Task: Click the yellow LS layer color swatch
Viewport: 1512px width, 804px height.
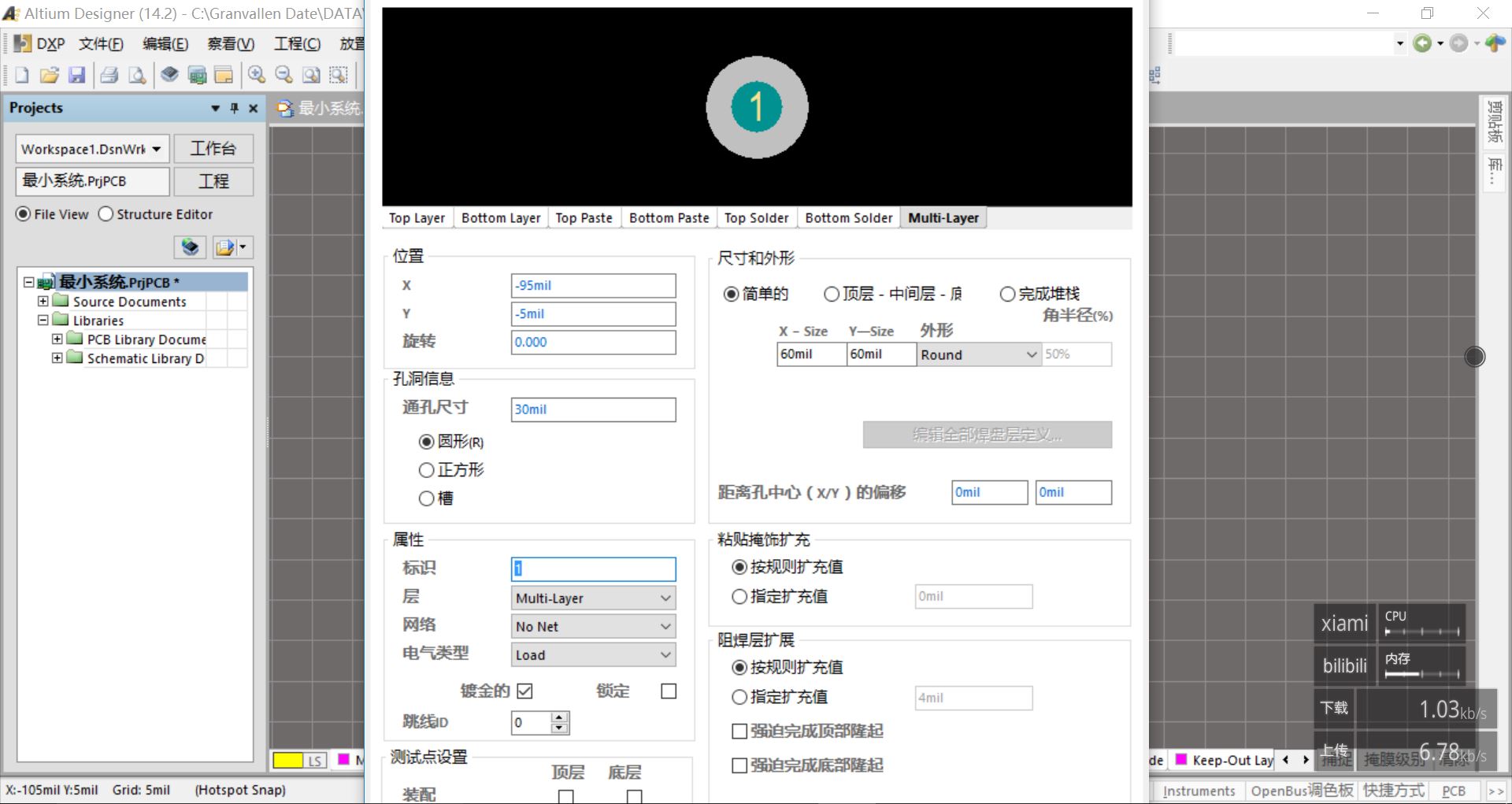Action: coord(287,761)
